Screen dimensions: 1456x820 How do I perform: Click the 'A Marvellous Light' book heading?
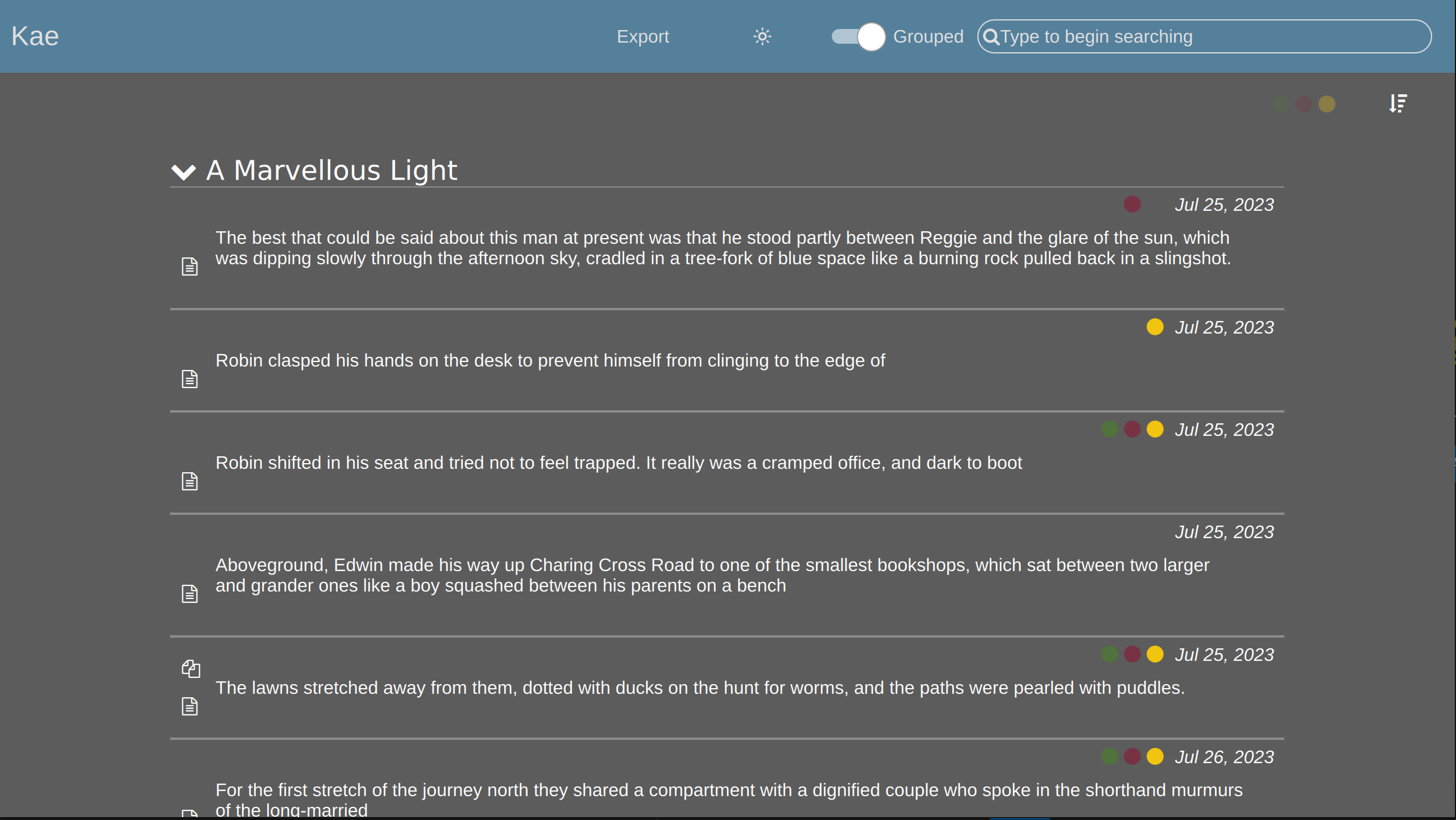[x=331, y=170]
